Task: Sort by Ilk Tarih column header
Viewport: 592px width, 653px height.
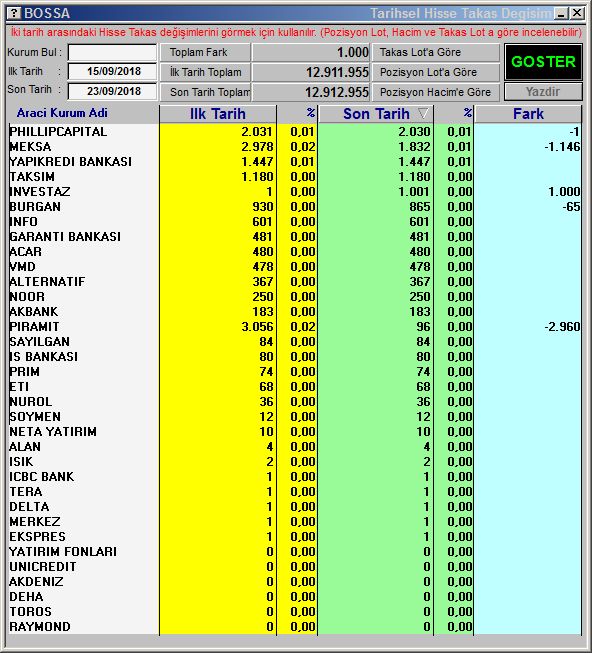Action: pos(218,114)
